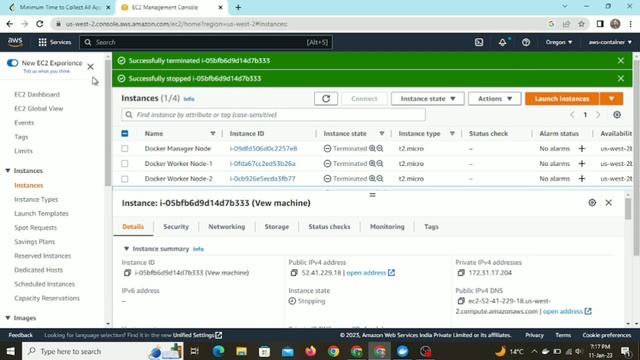The height and width of the screenshot is (360, 640).
Task: Copy the private IPv4 address 172.31.17.204
Action: click(461, 273)
